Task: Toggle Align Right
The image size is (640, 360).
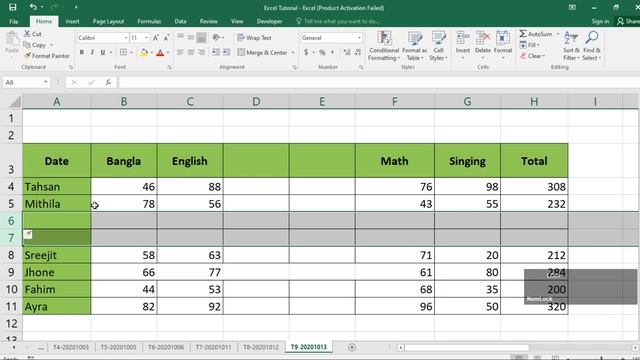Action: [201, 52]
